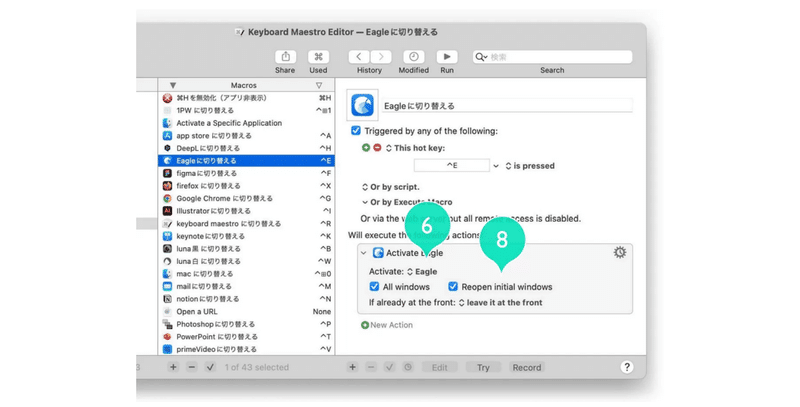800x407 pixels.
Task: Select 'luna黒 に切り替える' macro
Action: click(x=246, y=248)
